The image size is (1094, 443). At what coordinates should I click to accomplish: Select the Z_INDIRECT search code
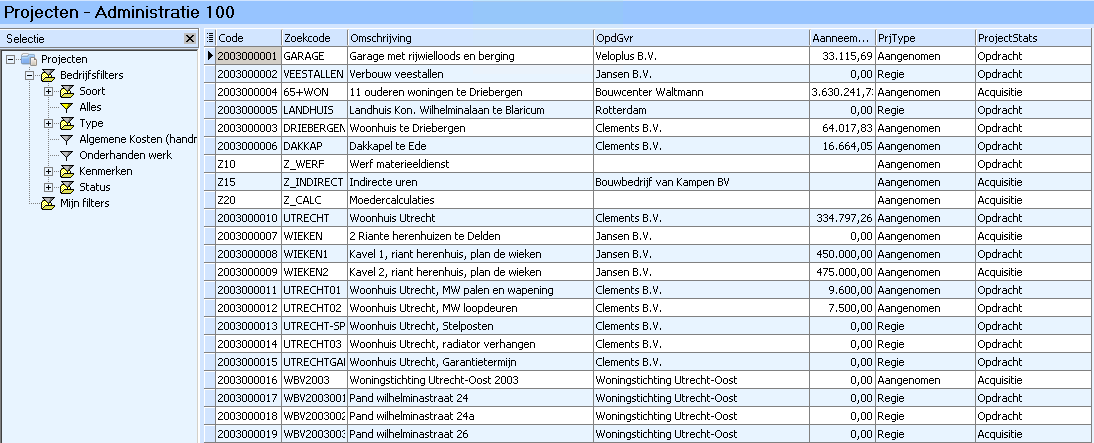click(x=314, y=182)
